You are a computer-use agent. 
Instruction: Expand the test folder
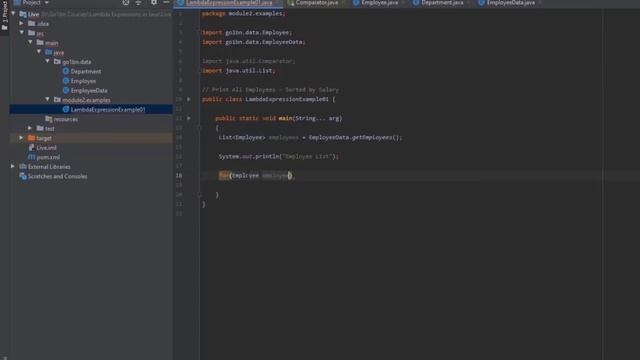pyautogui.click(x=30, y=128)
